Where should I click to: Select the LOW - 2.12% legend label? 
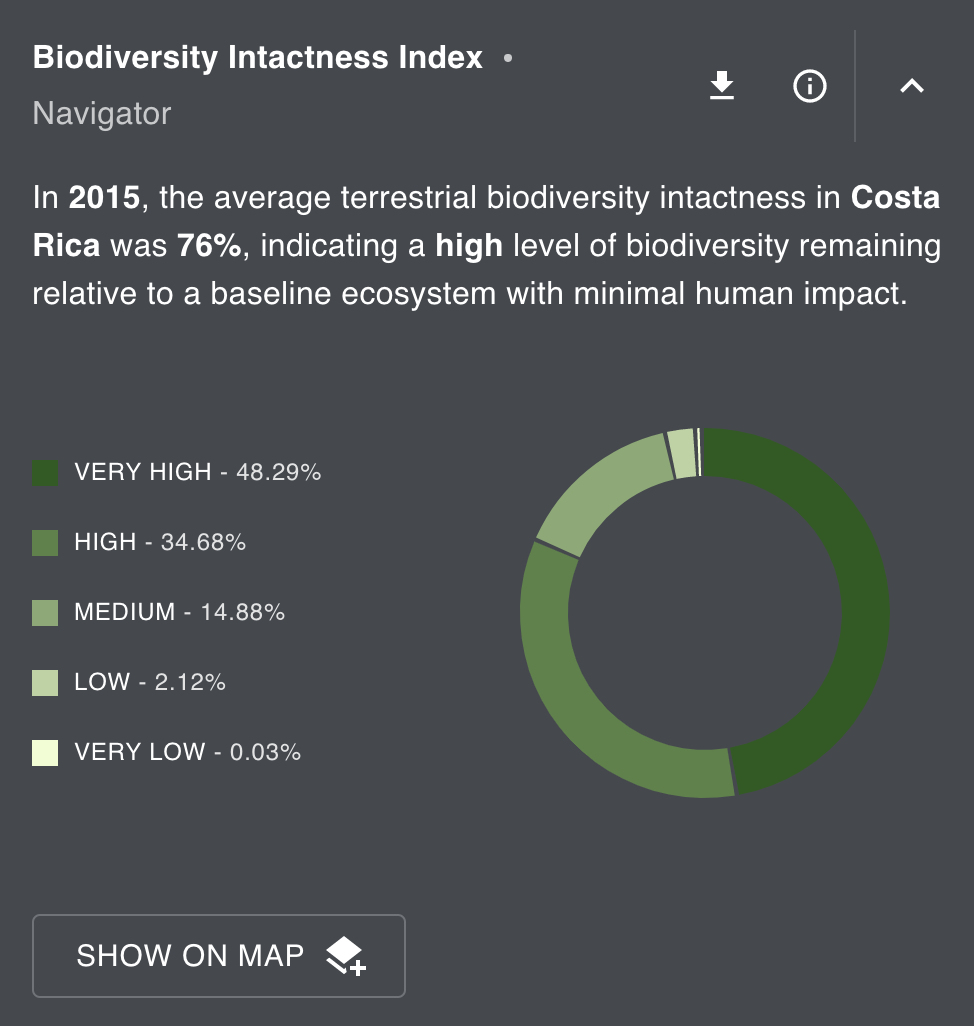click(150, 682)
